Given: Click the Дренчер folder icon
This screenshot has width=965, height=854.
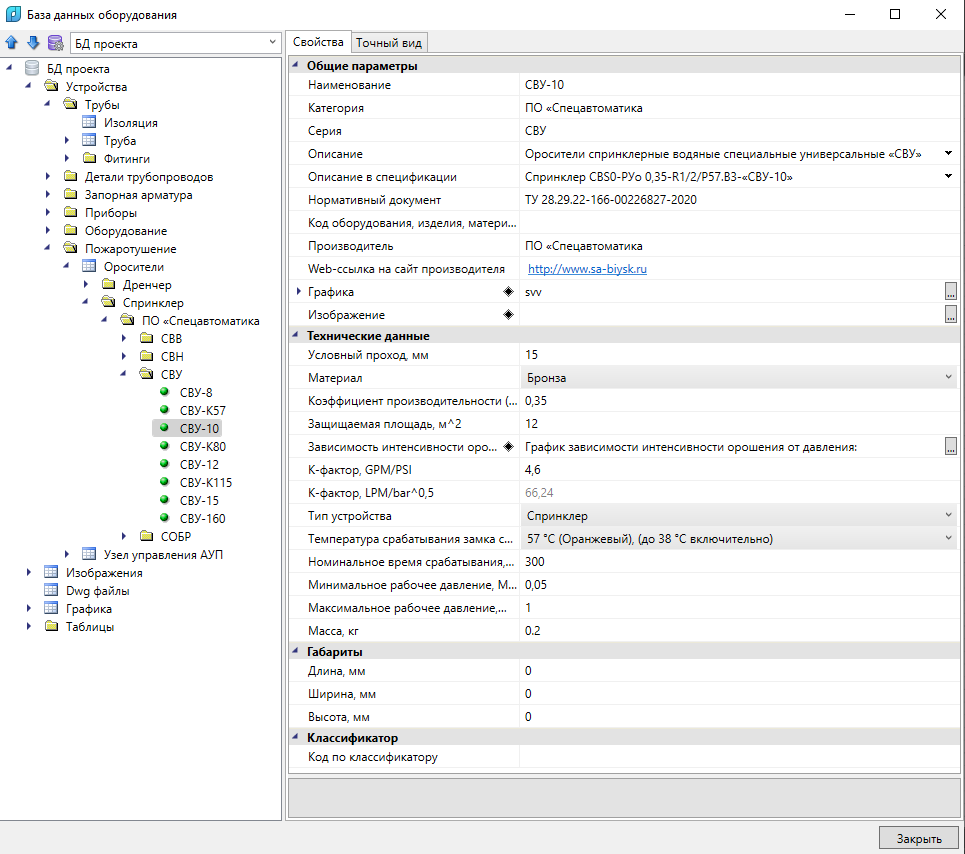Looking at the screenshot, I should point(108,284).
